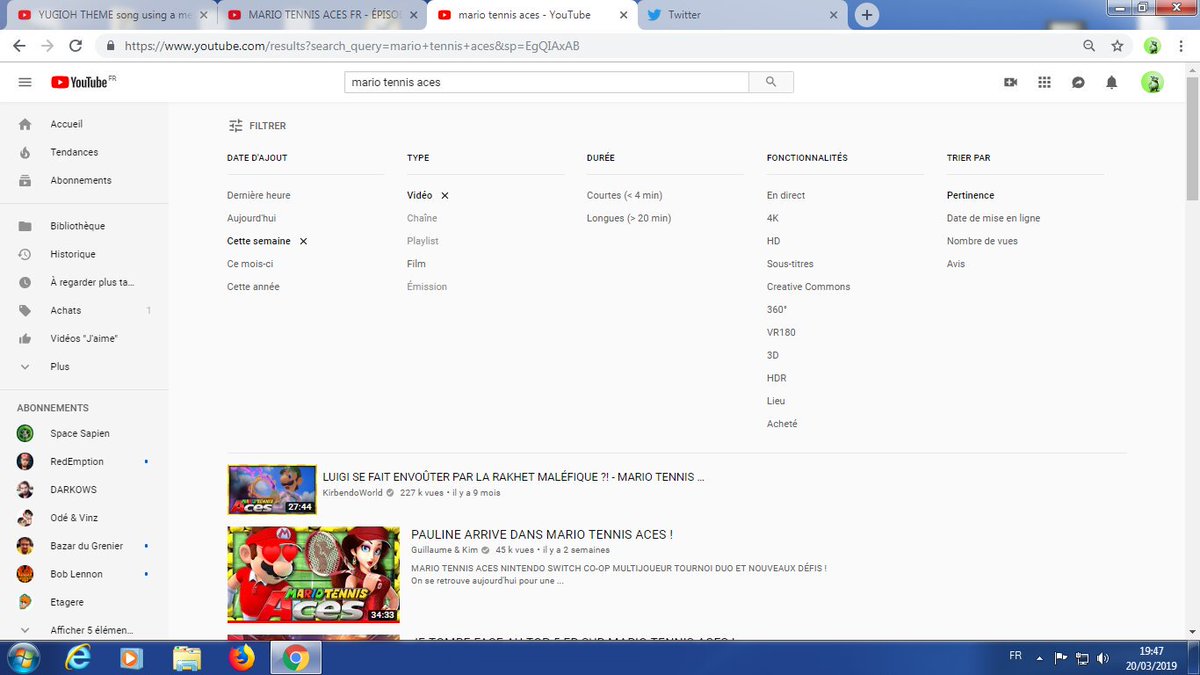The height and width of the screenshot is (675, 1200).
Task: Click the search magnifier button
Action: coord(770,82)
